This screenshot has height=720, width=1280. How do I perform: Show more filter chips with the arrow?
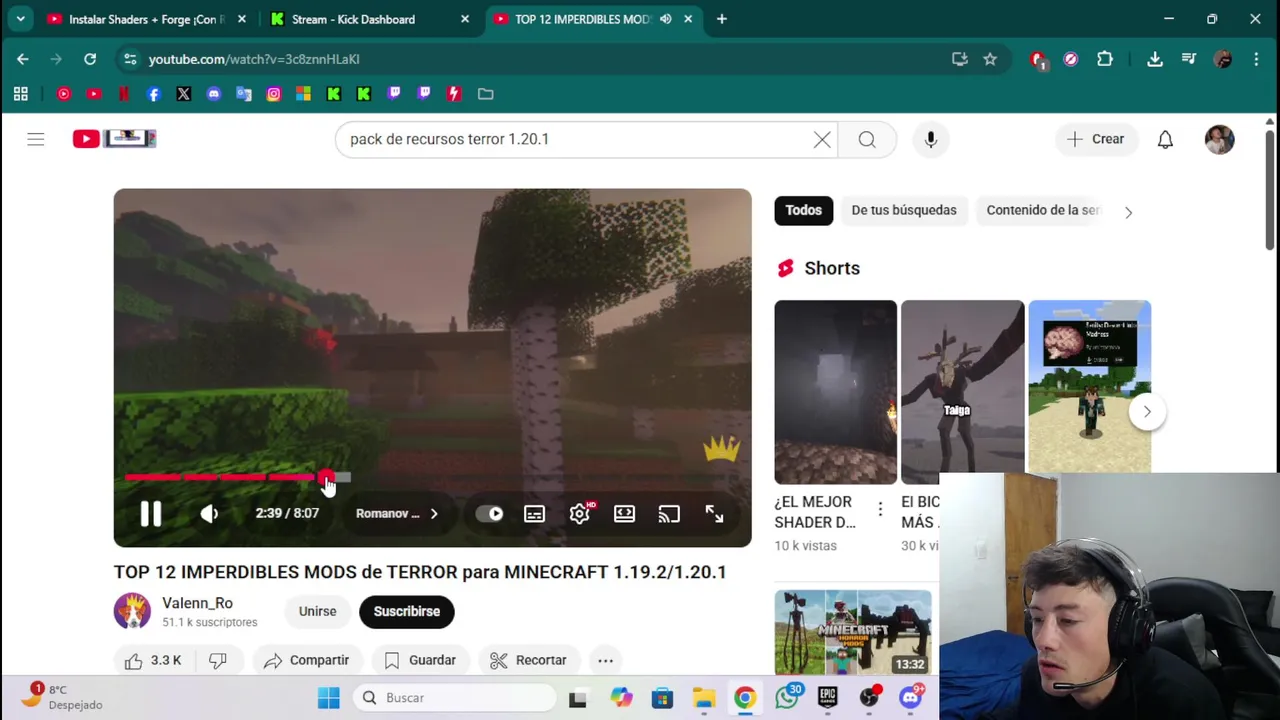point(1128,211)
